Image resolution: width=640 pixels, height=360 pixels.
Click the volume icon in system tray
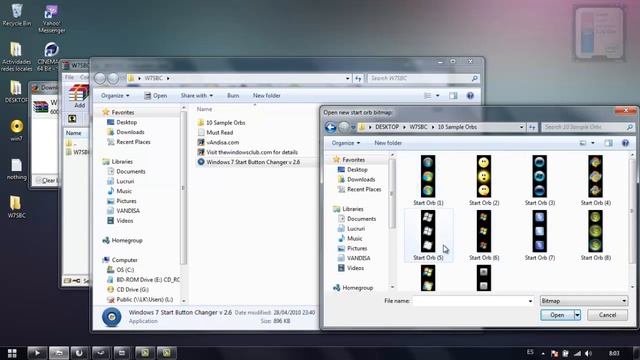tap(588, 353)
